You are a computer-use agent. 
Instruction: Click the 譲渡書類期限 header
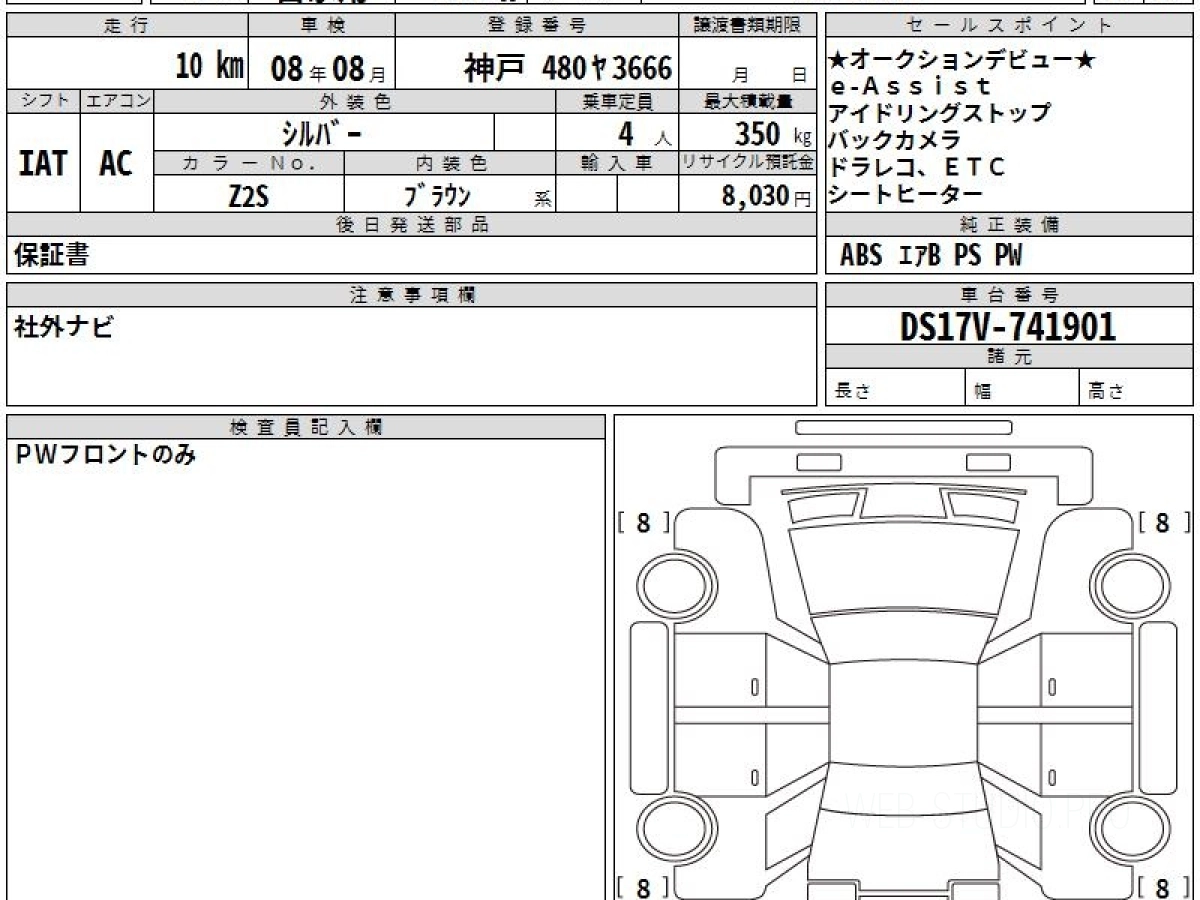coord(748,26)
